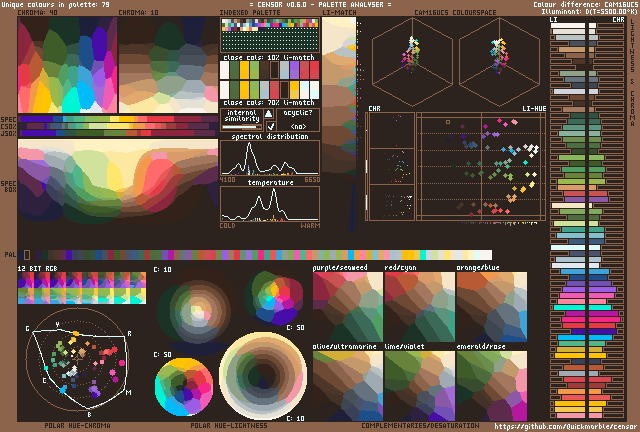This screenshot has width=640, height=432.
Task: Click the 'INDEXED PALETTE' heading
Action: pyautogui.click(x=250, y=13)
